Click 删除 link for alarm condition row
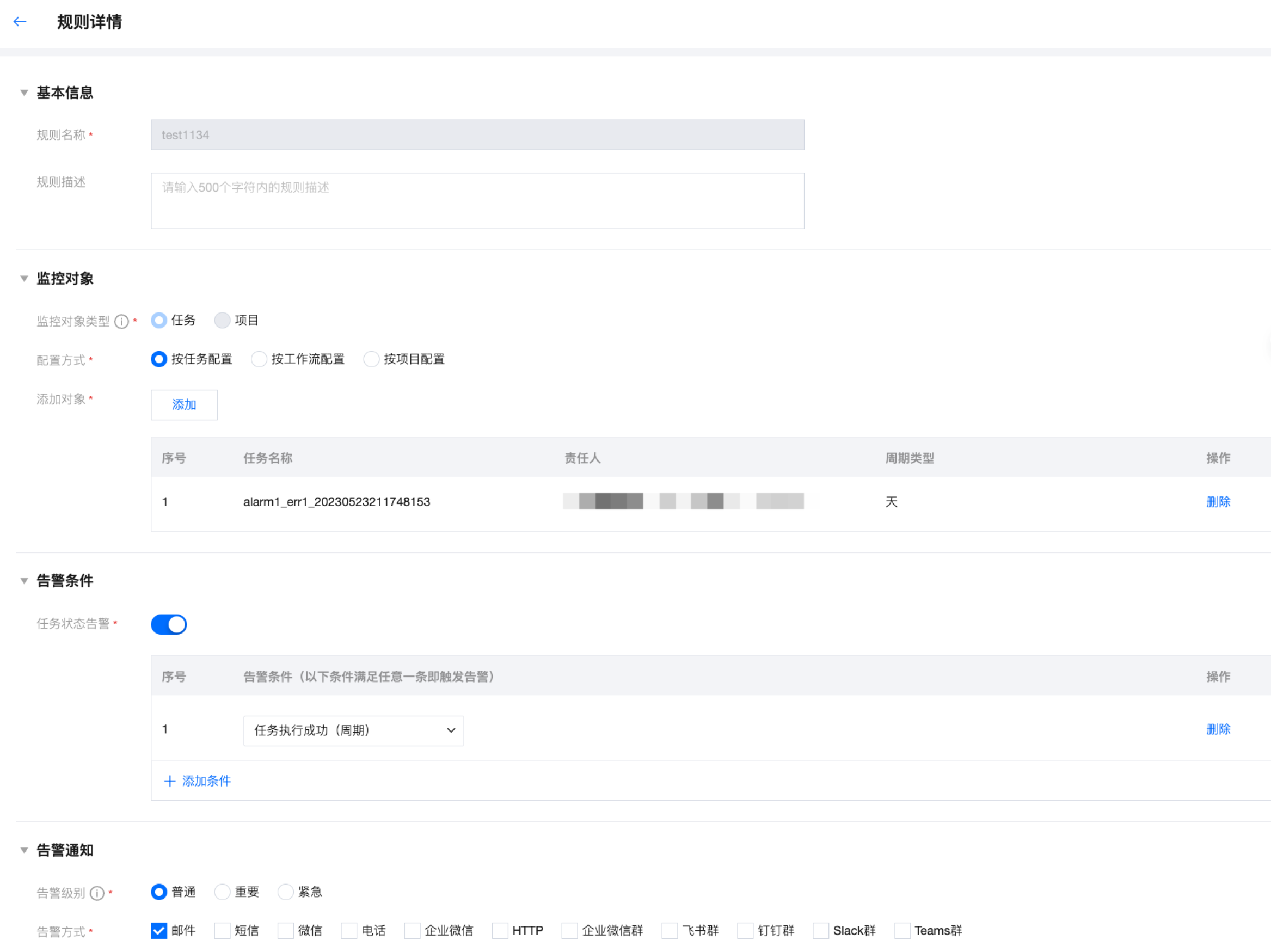The image size is (1271, 952). 1218,730
